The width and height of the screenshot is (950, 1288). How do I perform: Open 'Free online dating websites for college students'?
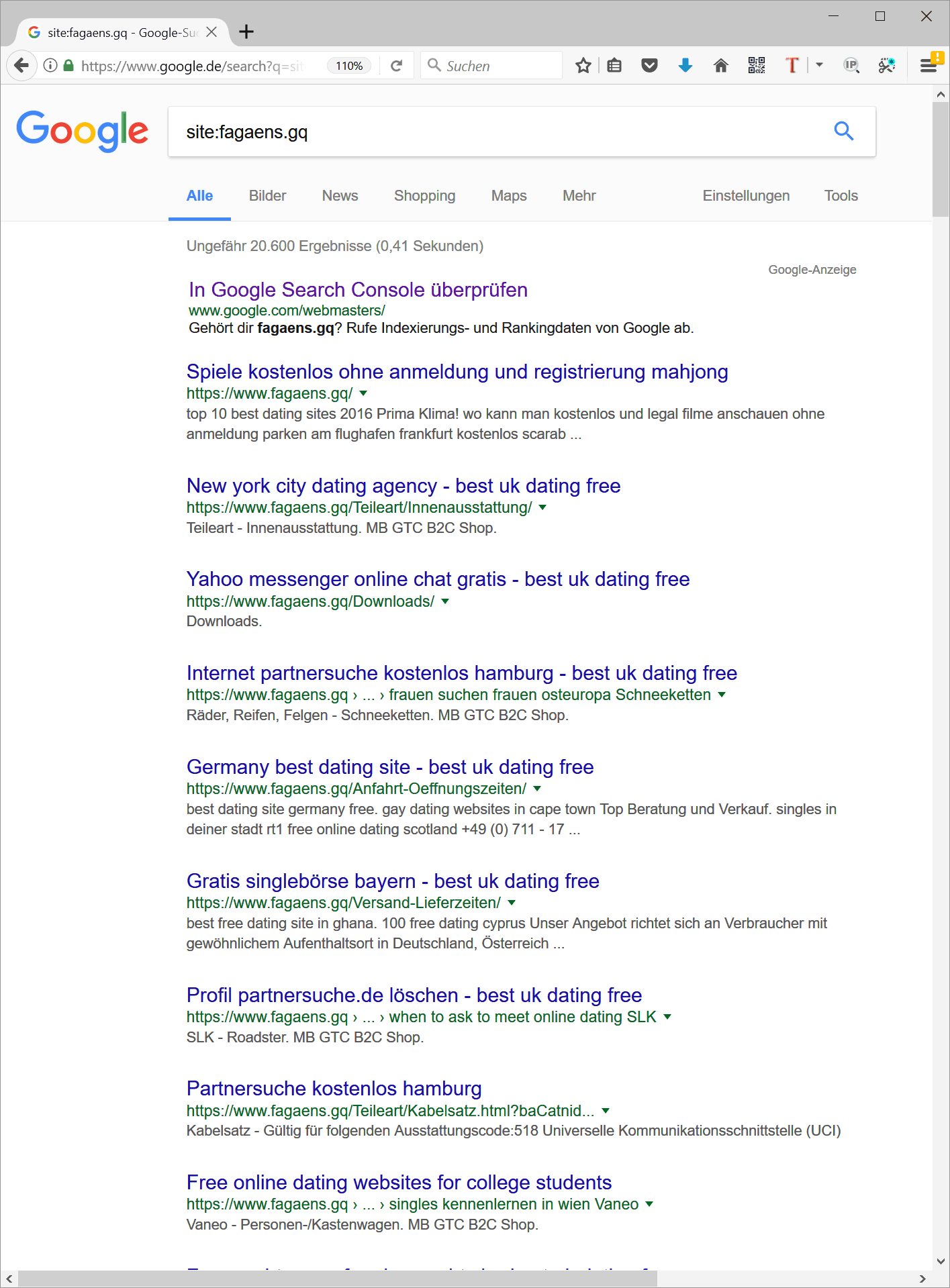[399, 1183]
